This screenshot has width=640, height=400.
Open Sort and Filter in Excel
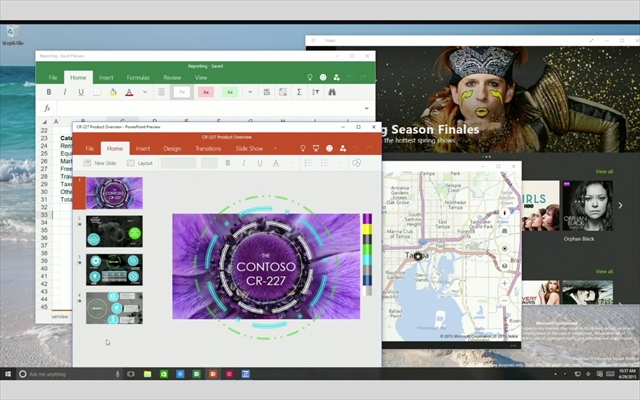pyautogui.click(x=316, y=92)
